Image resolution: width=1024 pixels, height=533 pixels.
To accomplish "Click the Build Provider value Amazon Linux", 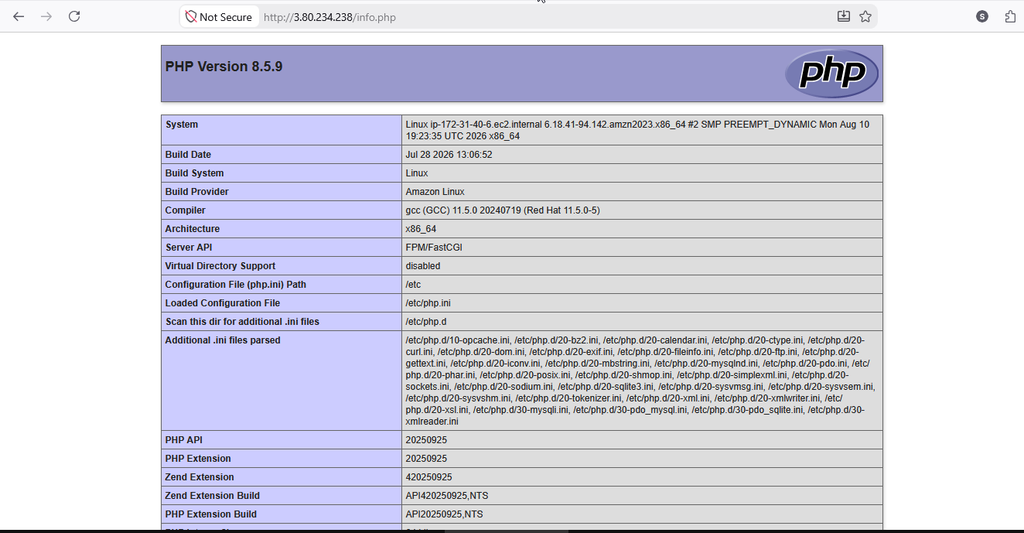I will coord(435,192).
